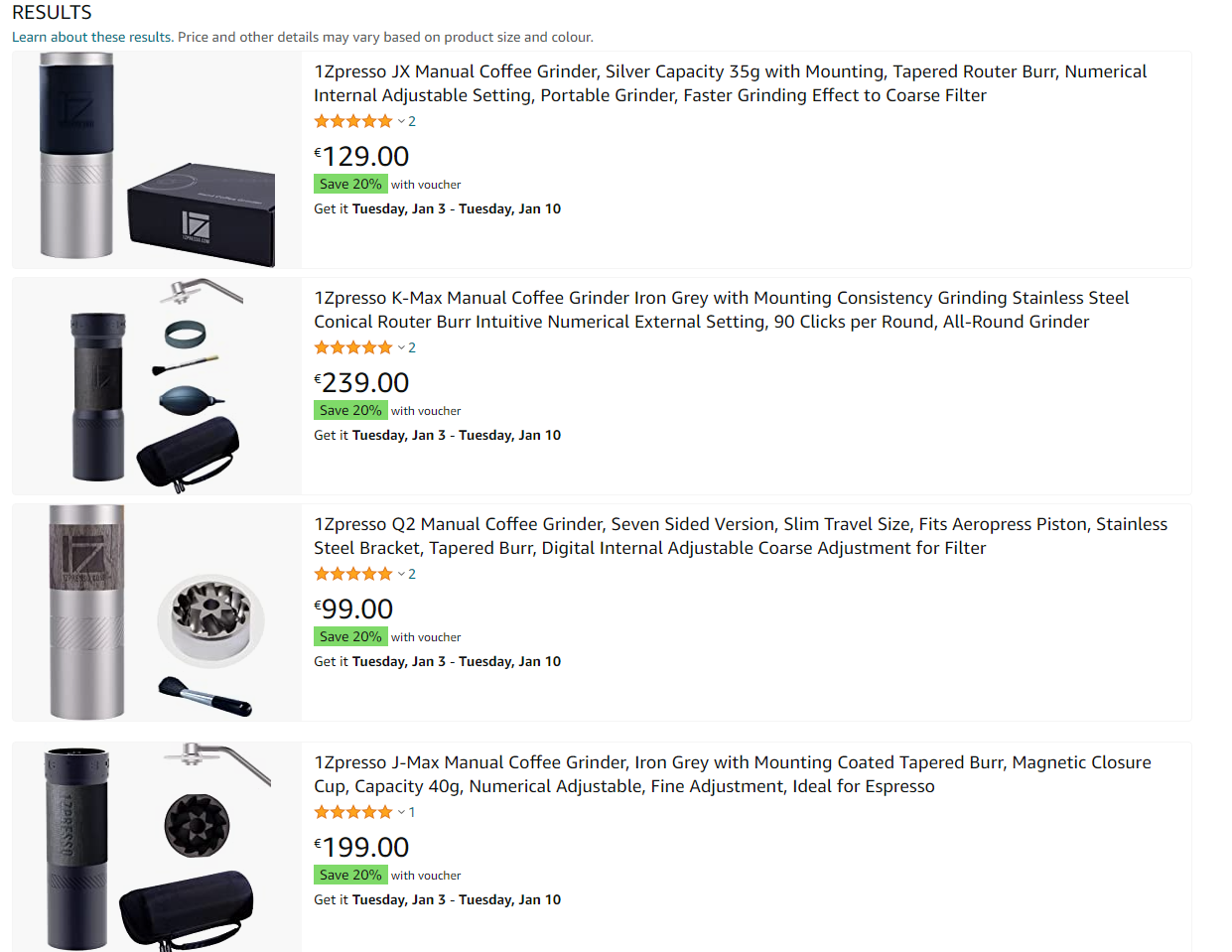Click the star rating of Q2 grinder
This screenshot has width=1232, height=952.
point(353,574)
